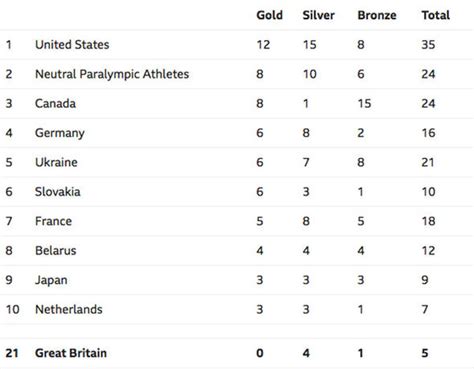Screen dimensions: 474x369
Task: Click Ukraine's total of 21
Action: pos(428,162)
